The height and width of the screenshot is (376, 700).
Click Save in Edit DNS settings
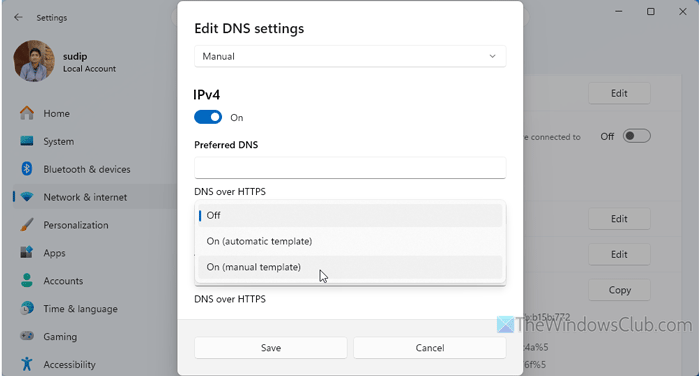click(x=271, y=348)
